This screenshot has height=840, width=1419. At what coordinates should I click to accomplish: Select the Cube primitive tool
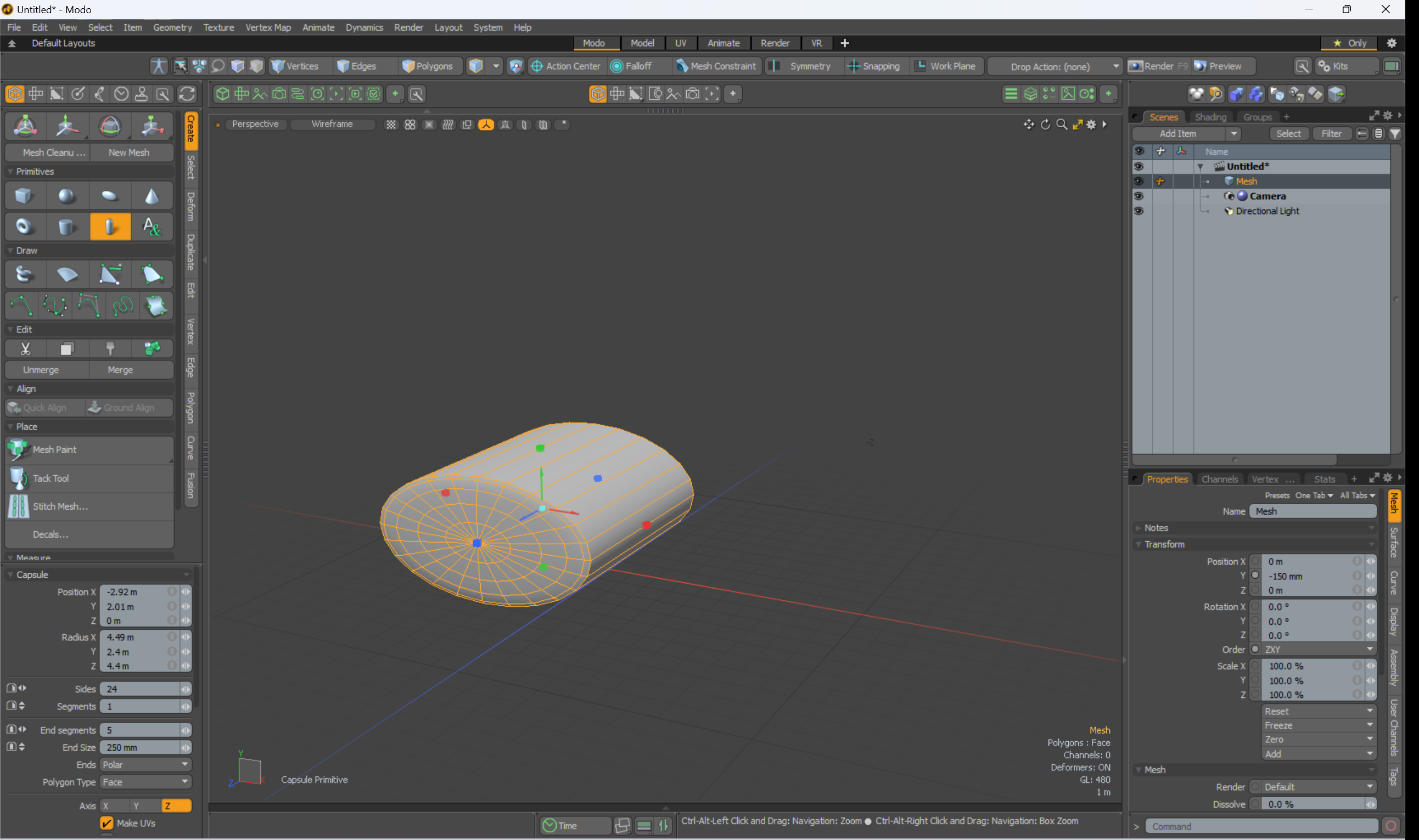pos(23,196)
